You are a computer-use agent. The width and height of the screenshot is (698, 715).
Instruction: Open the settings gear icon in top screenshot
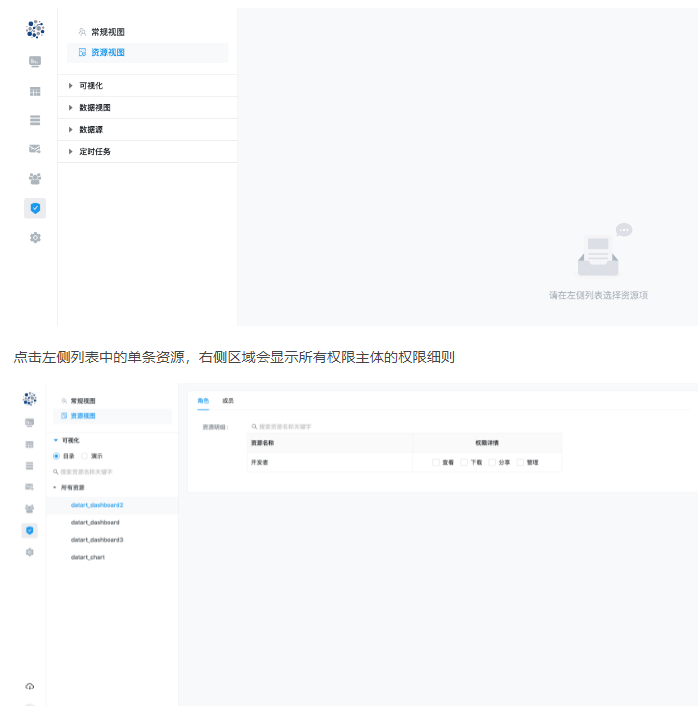click(35, 238)
